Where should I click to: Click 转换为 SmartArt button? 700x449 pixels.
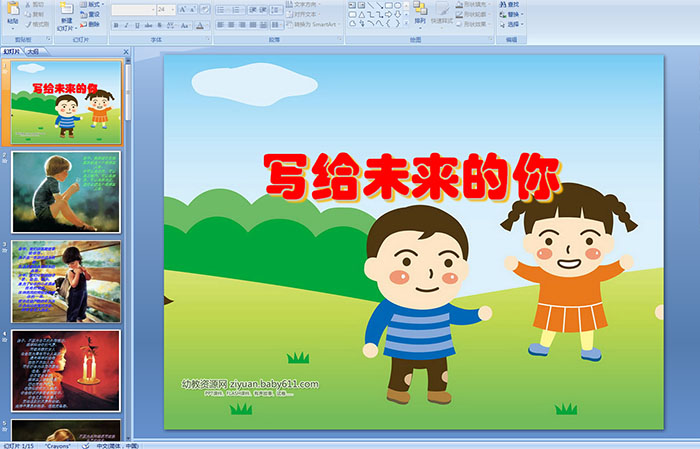click(312, 24)
